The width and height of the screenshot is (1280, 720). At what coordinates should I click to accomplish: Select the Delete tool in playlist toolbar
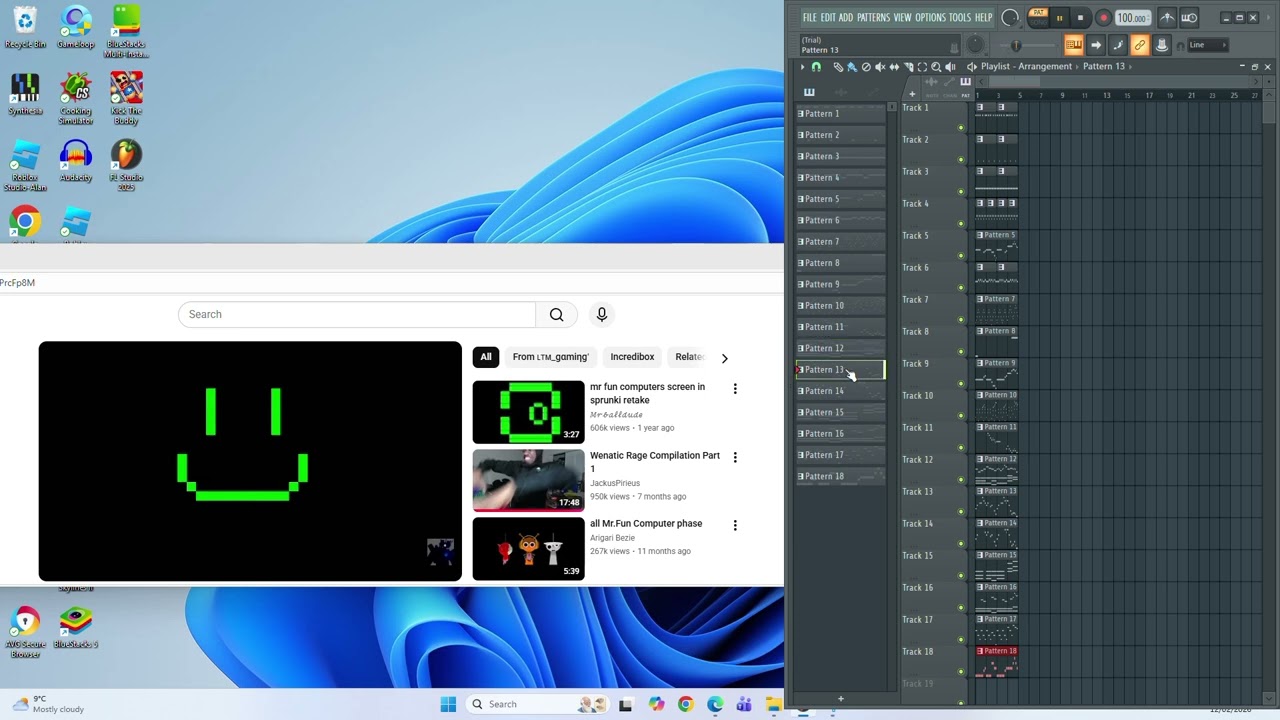[866, 67]
